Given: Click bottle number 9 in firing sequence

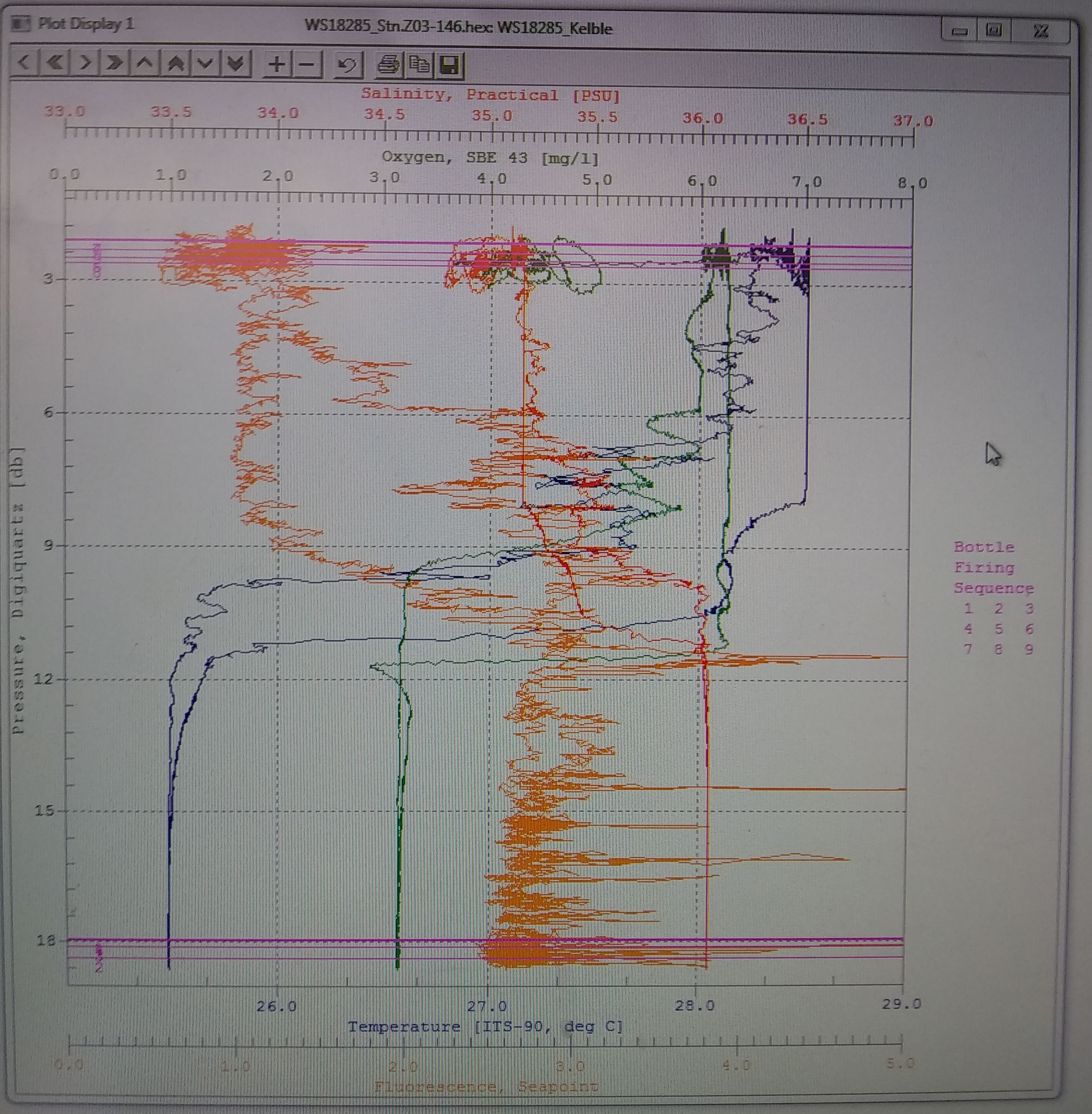Looking at the screenshot, I should pos(1029,649).
